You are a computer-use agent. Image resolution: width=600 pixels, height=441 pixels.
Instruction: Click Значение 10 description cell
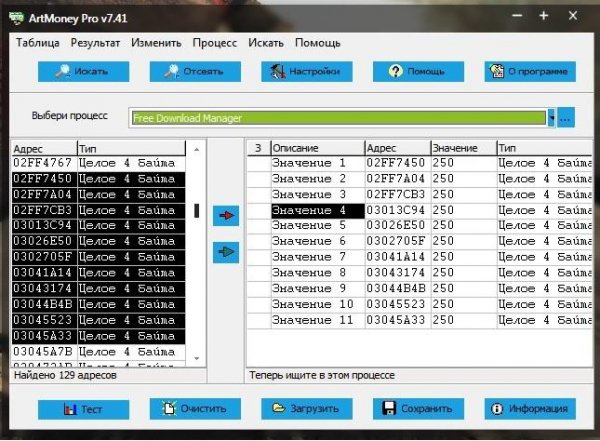click(x=318, y=304)
